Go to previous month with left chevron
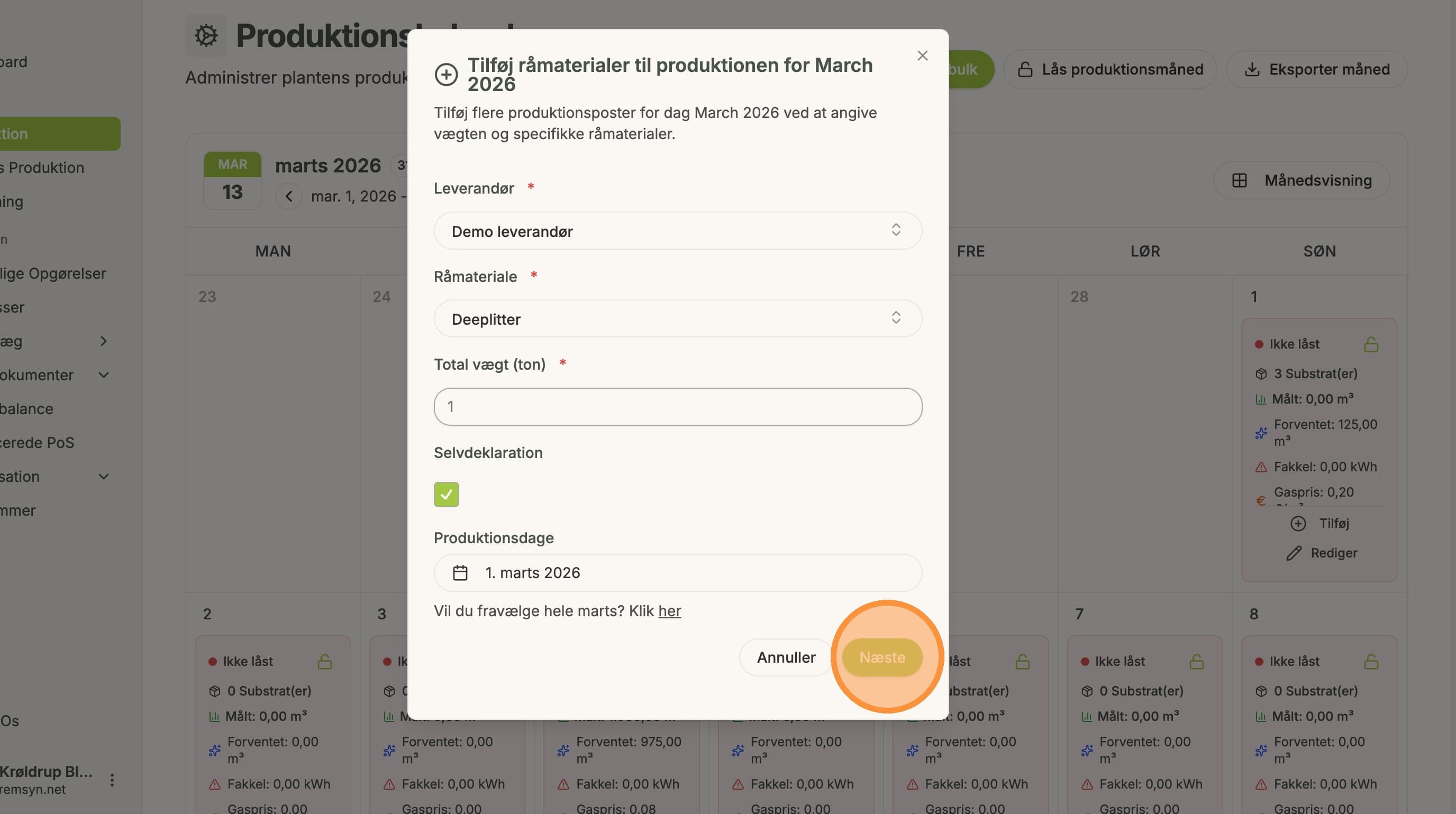Screen dimensions: 1456x814 point(289,196)
